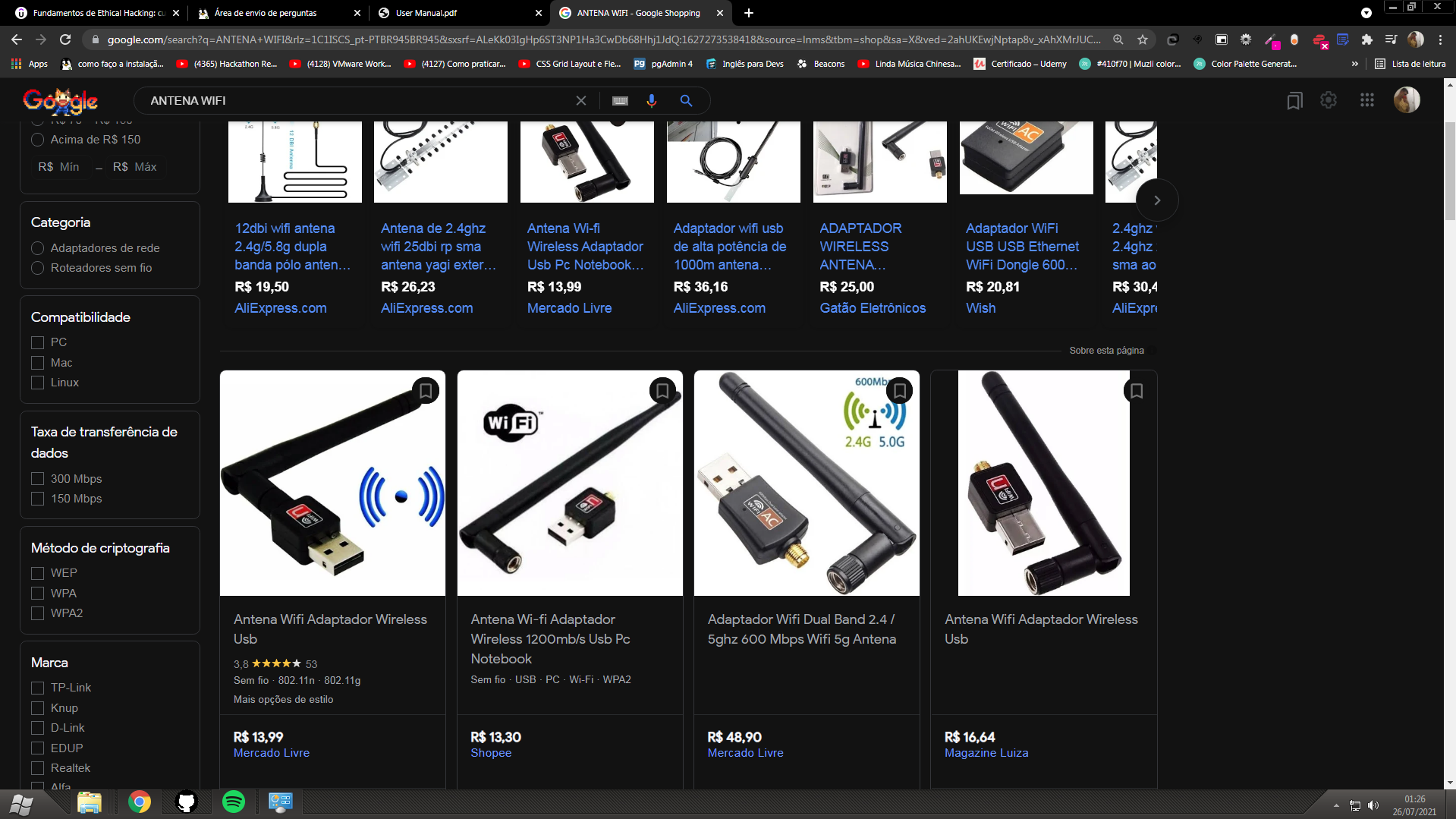This screenshot has height=819, width=1456.
Task: Open saved items bookmark icon in the Google header
Action: [x=1295, y=100]
